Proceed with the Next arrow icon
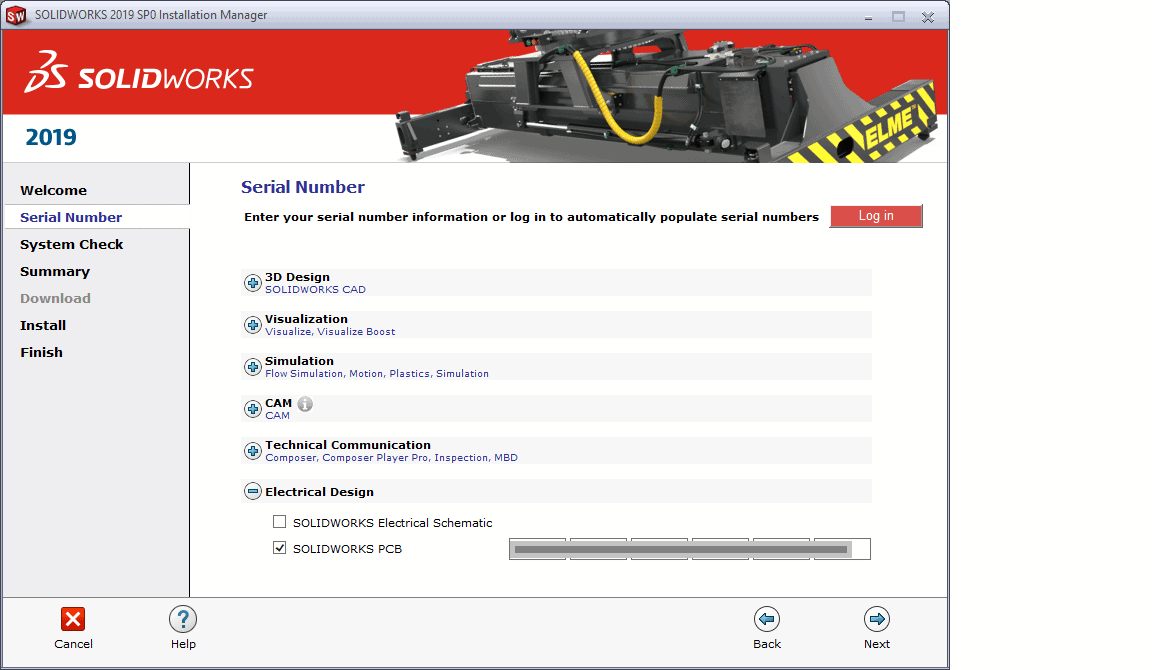The height and width of the screenshot is (670, 1152). pos(876,619)
